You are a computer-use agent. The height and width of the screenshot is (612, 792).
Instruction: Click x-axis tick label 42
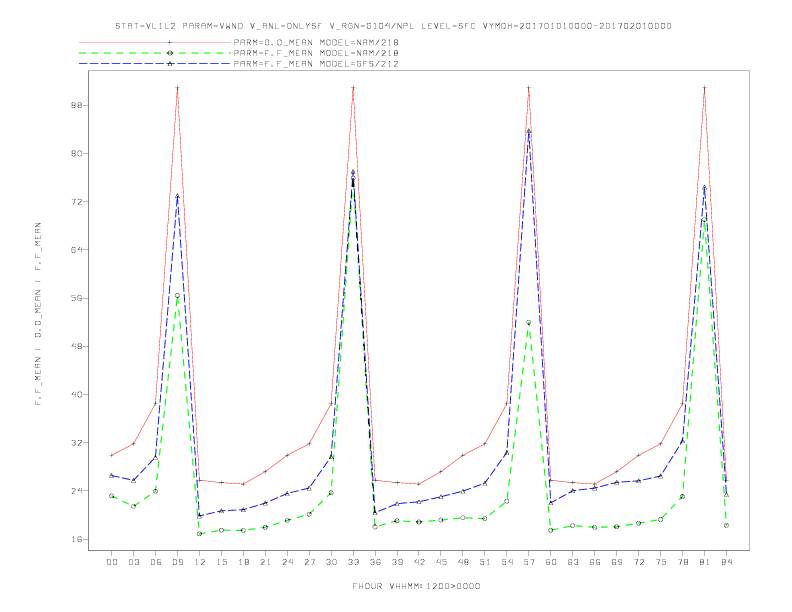pyautogui.click(x=419, y=562)
